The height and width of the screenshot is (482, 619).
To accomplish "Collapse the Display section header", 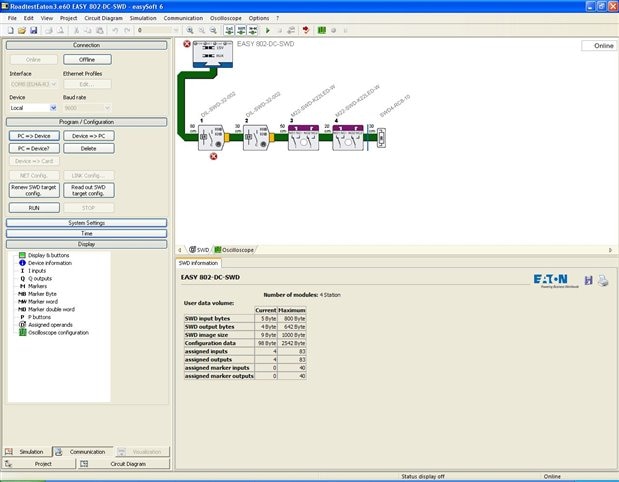I will pyautogui.click(x=86, y=243).
